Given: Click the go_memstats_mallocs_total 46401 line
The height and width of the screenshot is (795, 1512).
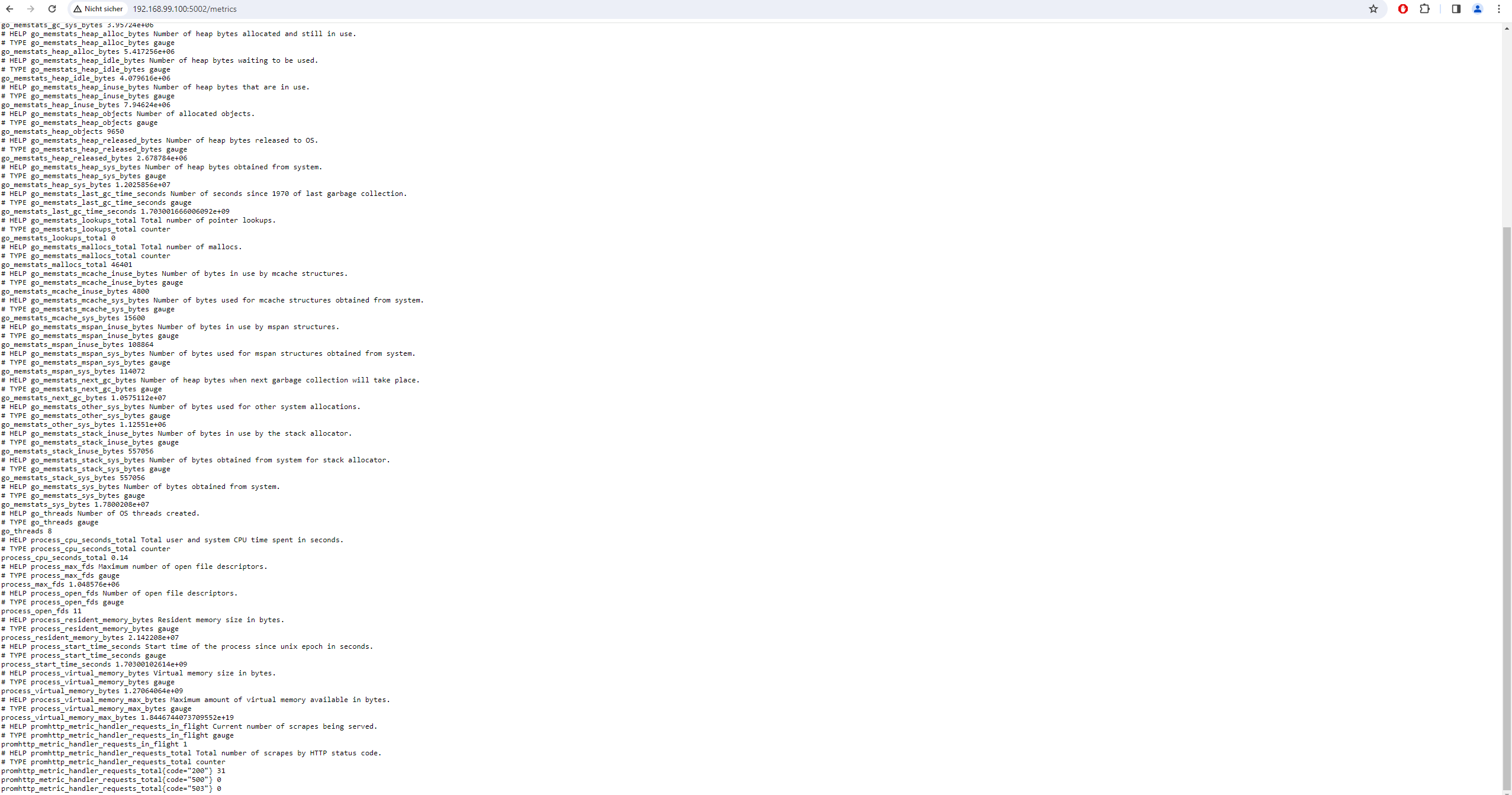Looking at the screenshot, I should click(67, 265).
